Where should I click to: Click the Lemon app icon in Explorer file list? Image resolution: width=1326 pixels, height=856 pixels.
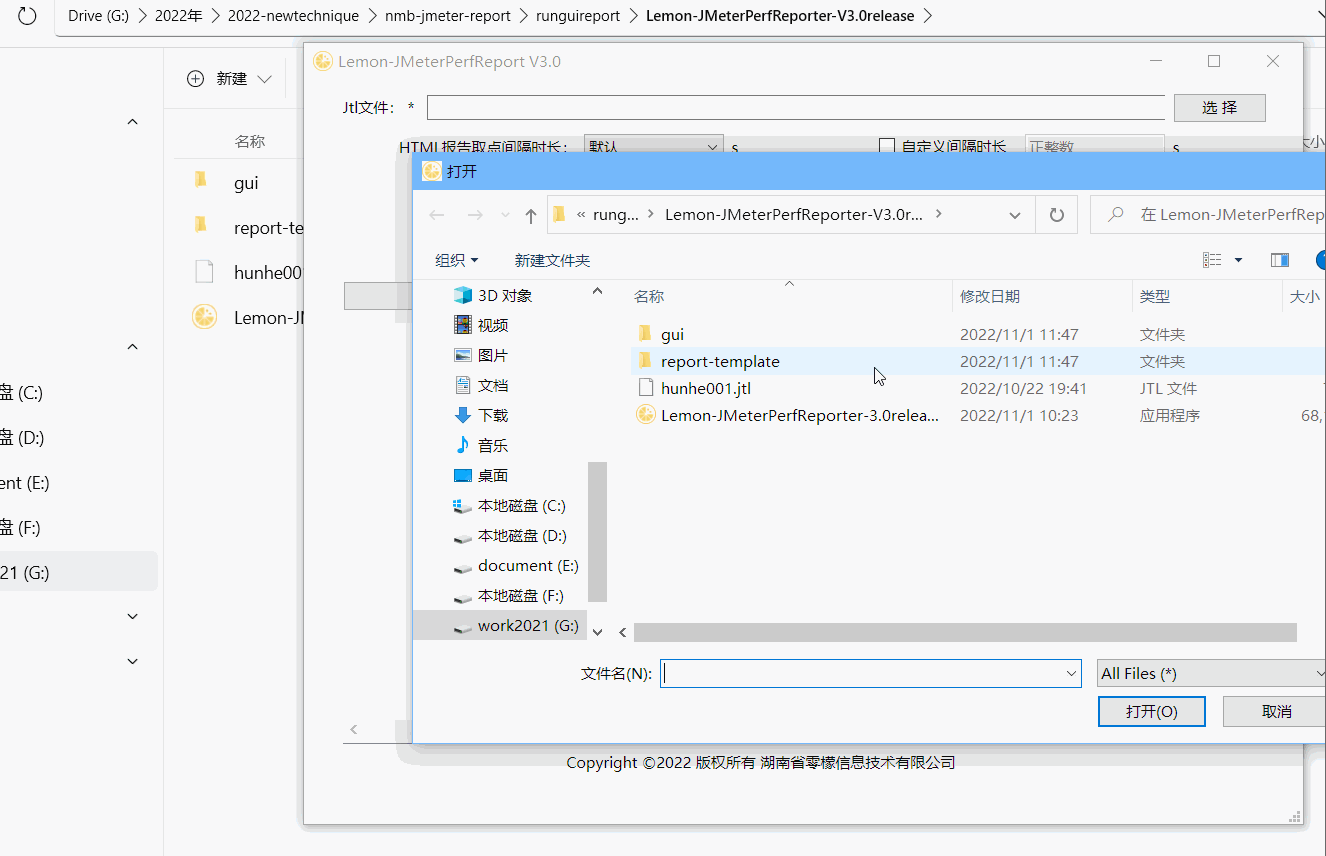click(204, 317)
